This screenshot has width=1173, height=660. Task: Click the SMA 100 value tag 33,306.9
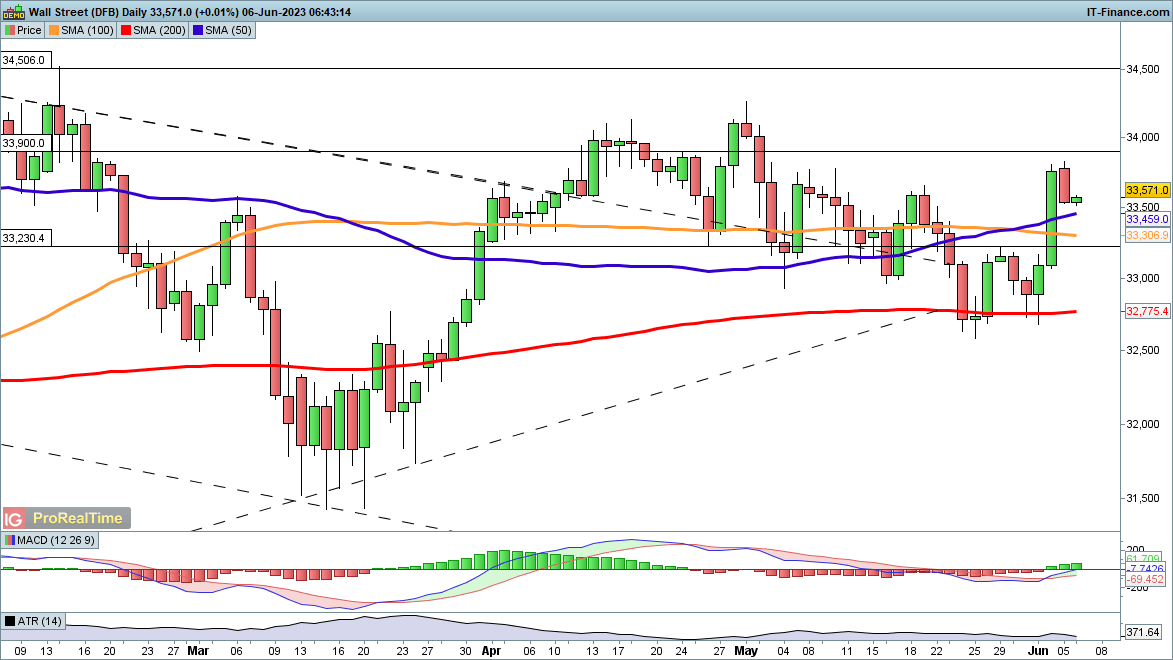[x=1147, y=236]
